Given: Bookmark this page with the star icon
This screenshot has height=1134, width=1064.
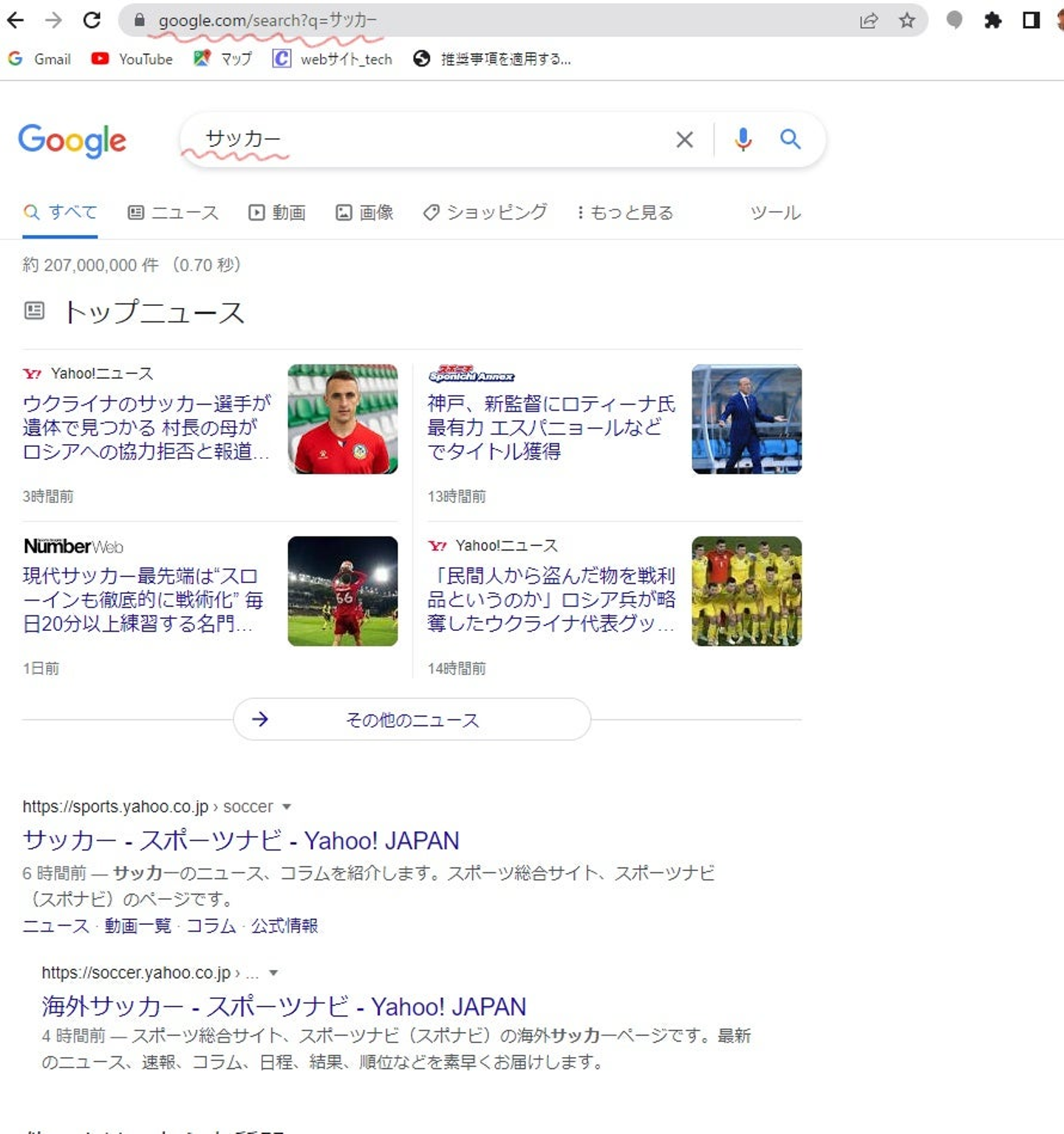Looking at the screenshot, I should point(907,20).
